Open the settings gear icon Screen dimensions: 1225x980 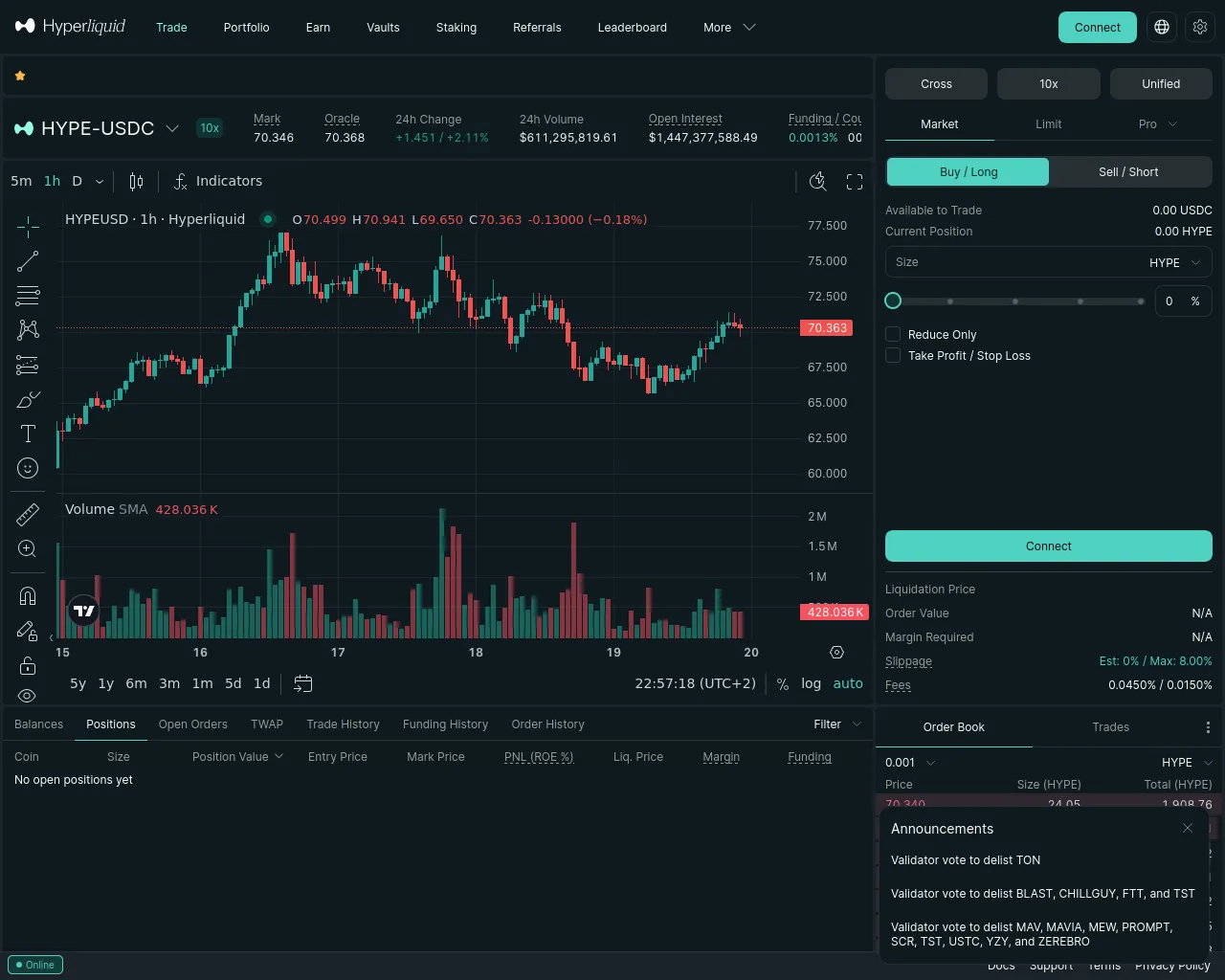point(1200,27)
